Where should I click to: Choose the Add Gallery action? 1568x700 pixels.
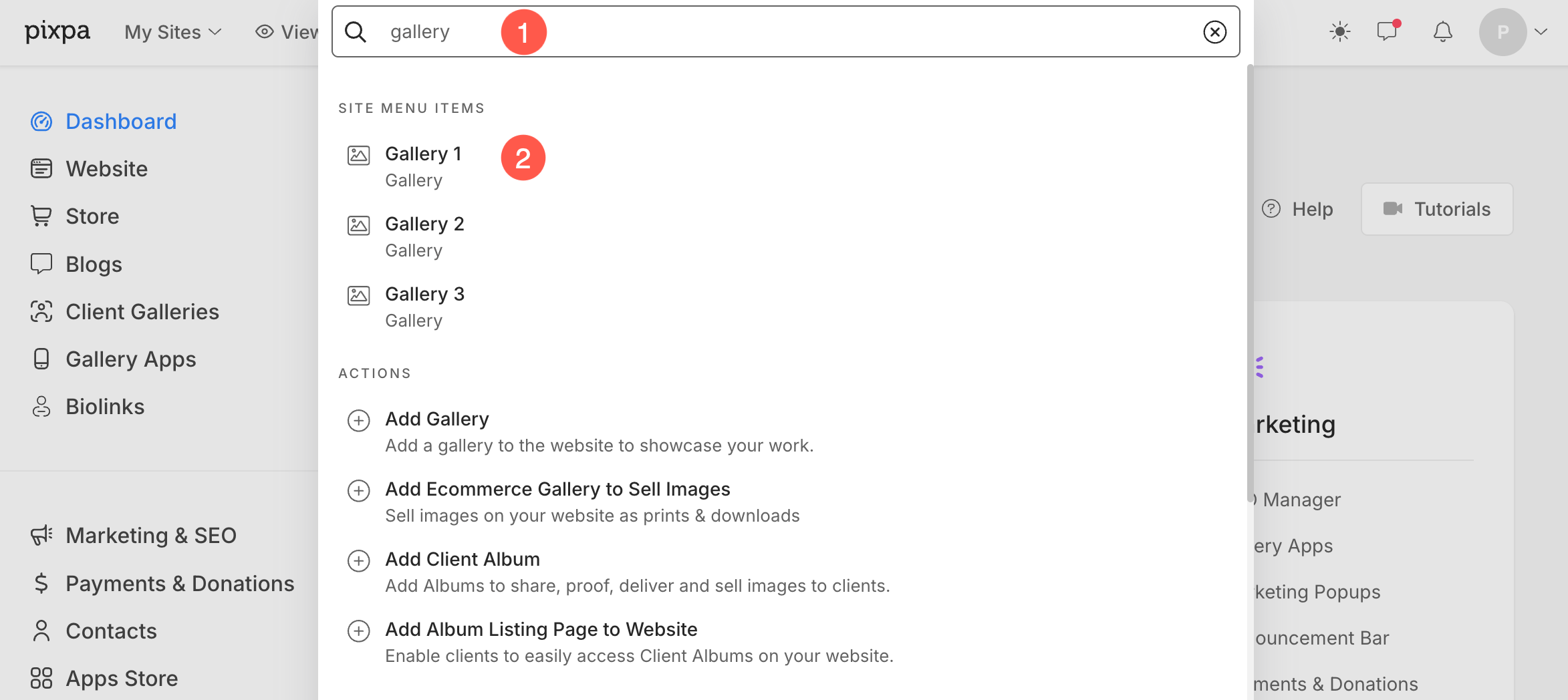click(437, 419)
